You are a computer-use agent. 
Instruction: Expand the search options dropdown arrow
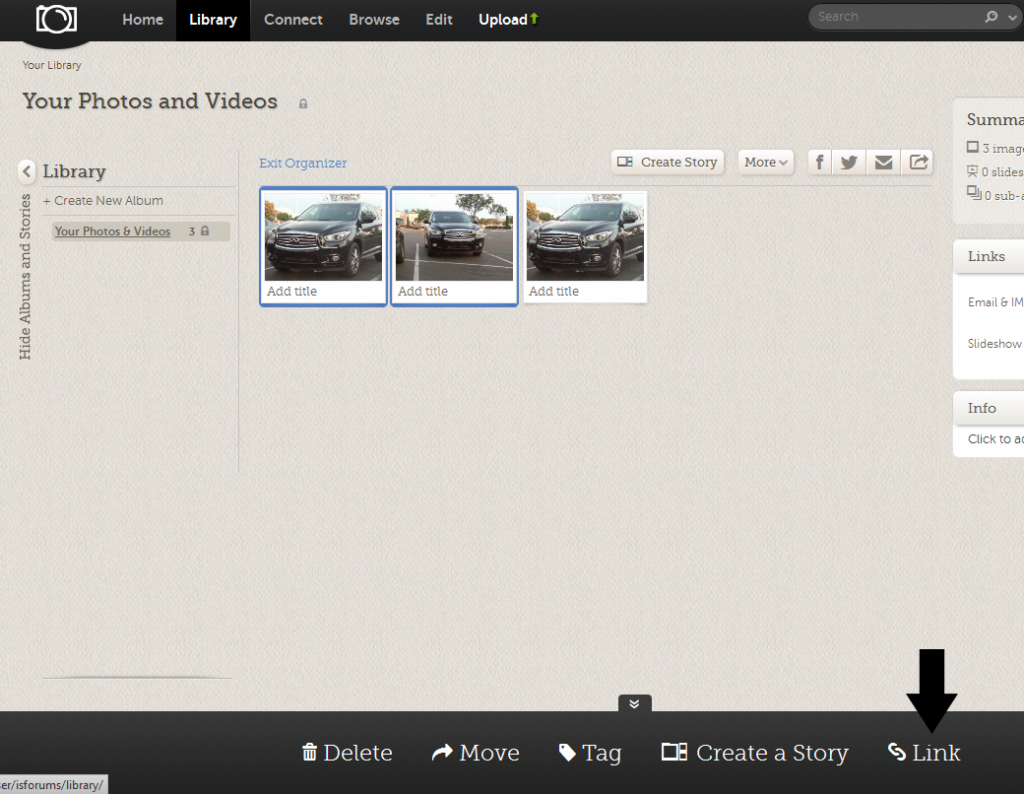click(x=1011, y=17)
